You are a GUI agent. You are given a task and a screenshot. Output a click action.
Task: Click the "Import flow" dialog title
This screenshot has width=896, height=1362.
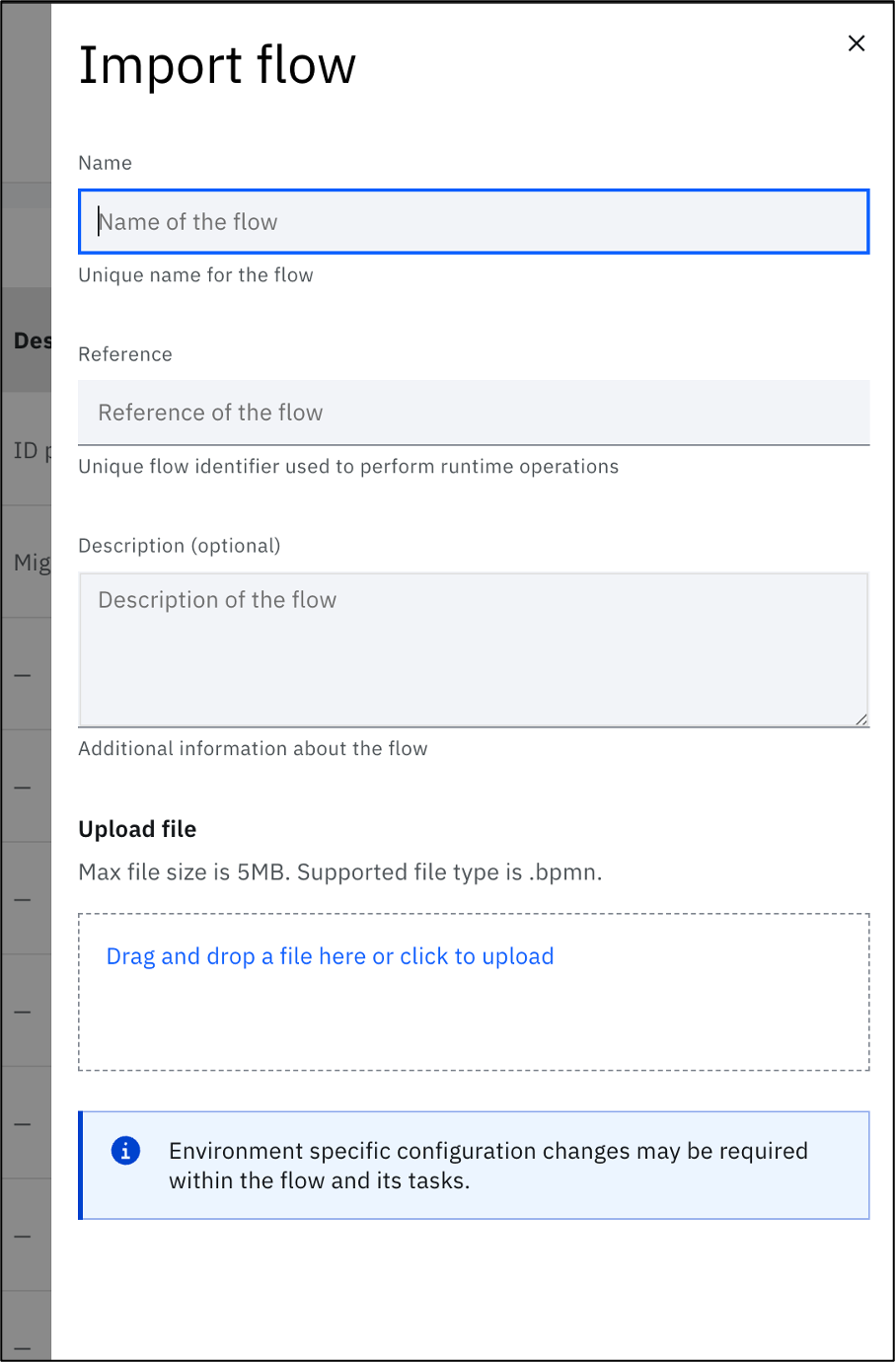217,65
